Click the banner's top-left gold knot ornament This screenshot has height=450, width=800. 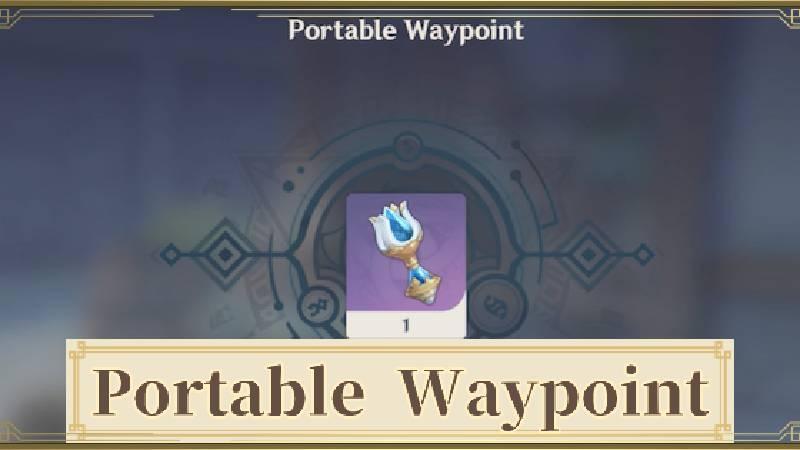pyautogui.click(x=78, y=351)
